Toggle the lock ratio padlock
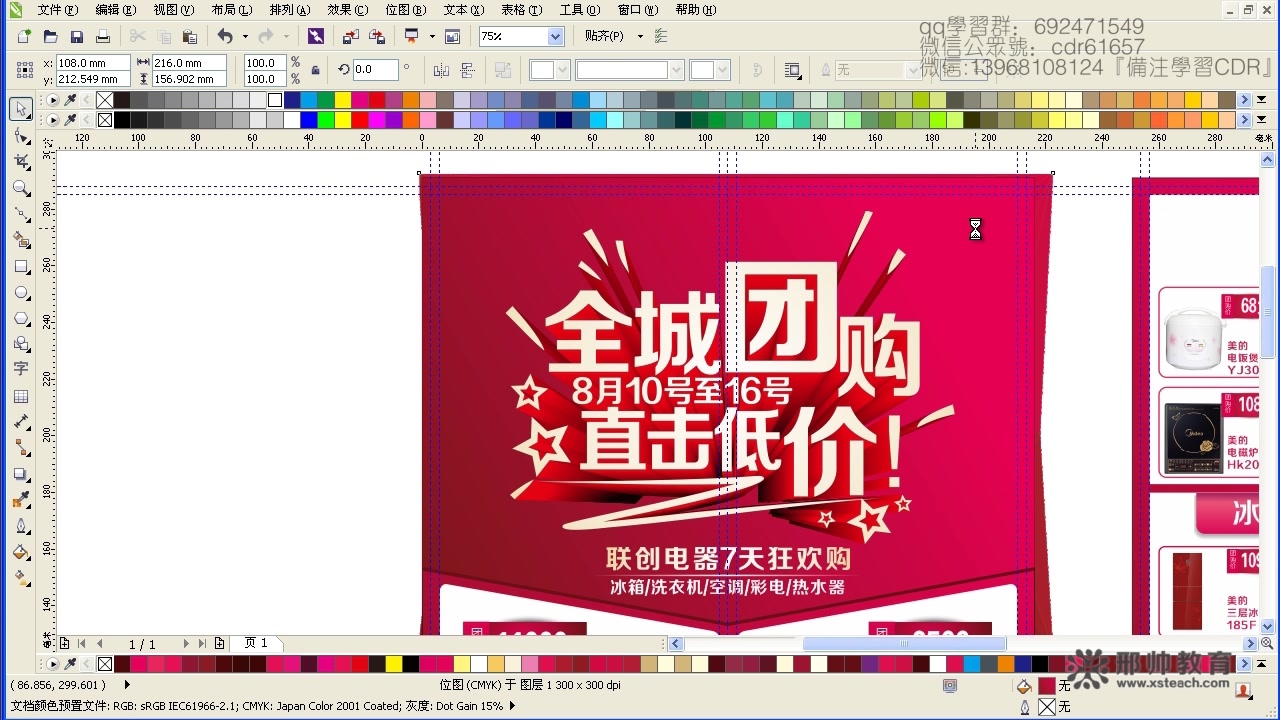This screenshot has width=1280, height=720. [x=316, y=70]
